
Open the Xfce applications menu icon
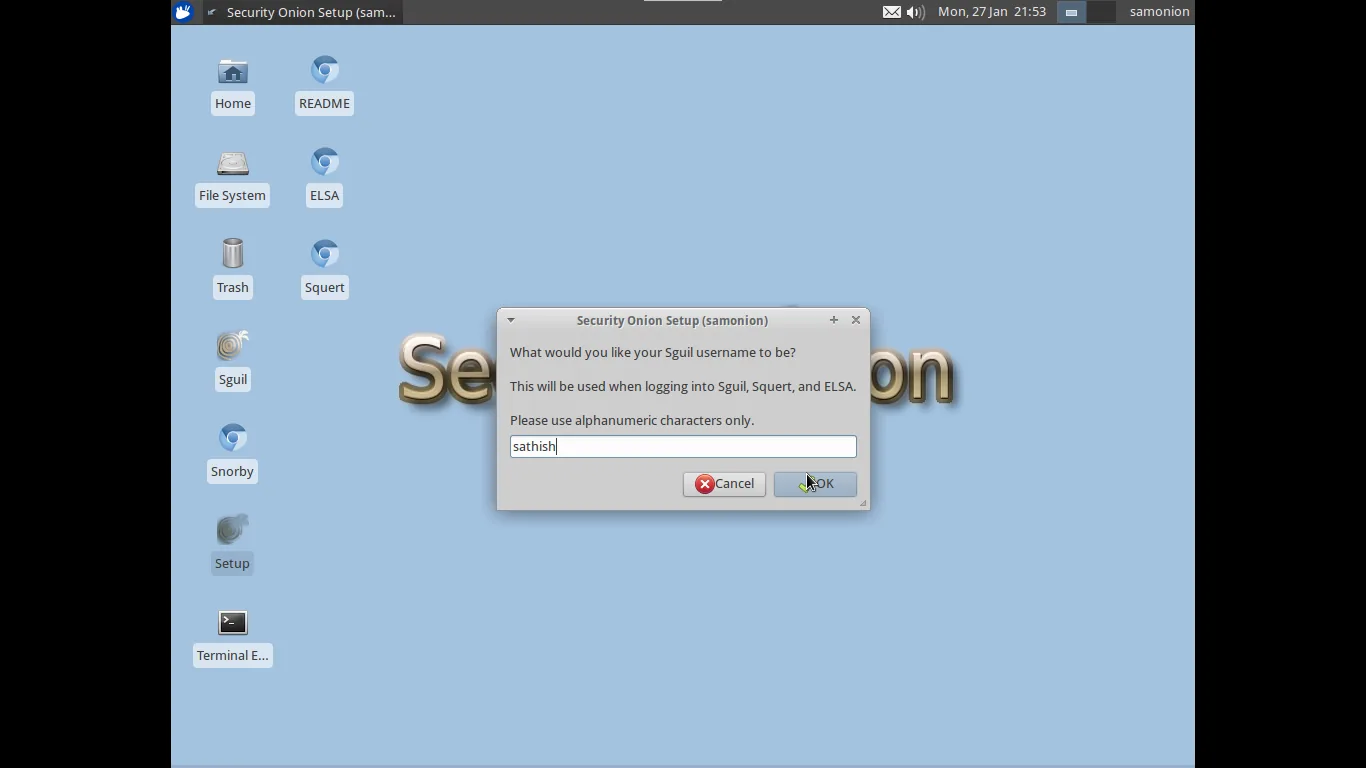[x=183, y=12]
